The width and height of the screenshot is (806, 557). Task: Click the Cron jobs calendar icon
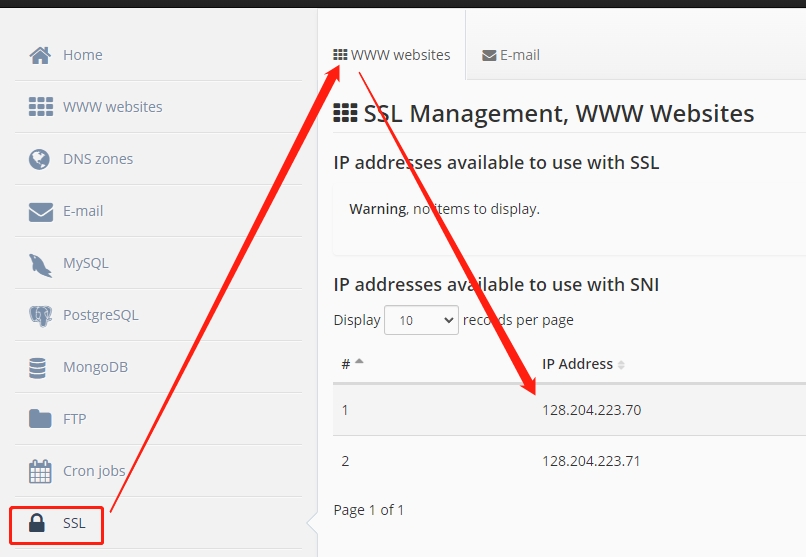tap(40, 471)
